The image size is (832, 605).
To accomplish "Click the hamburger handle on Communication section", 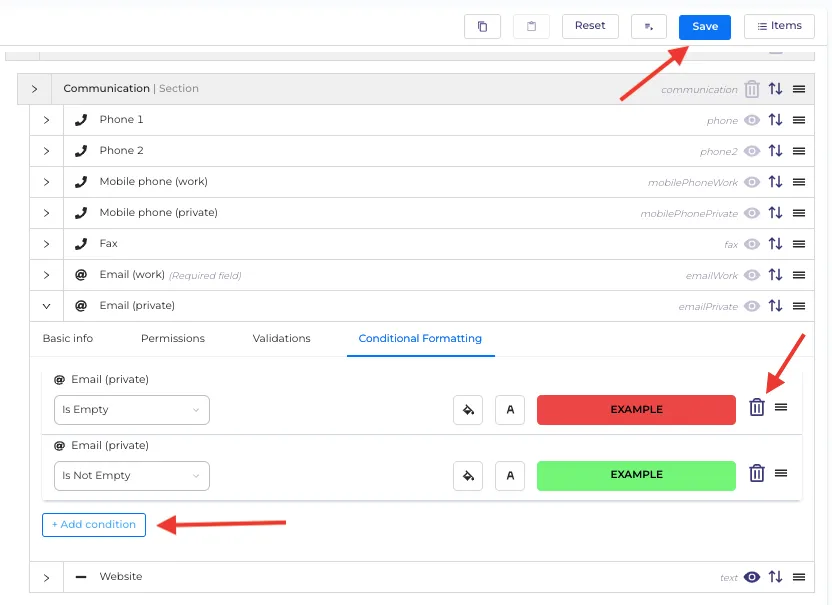I will click(799, 89).
